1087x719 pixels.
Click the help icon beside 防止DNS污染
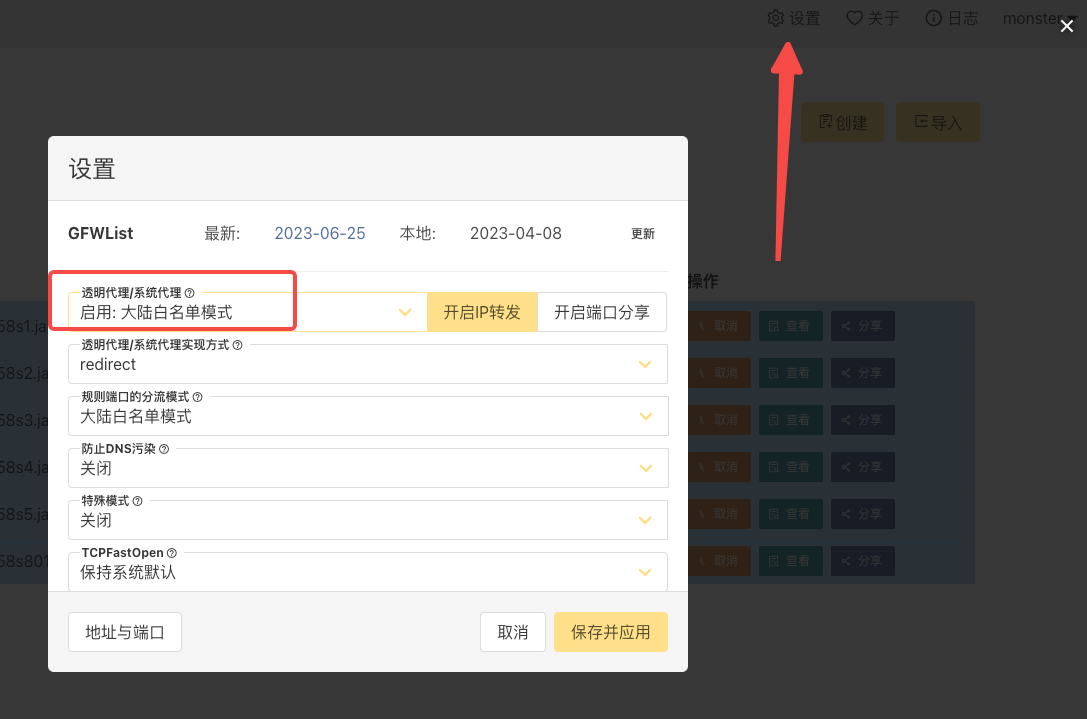coord(164,449)
